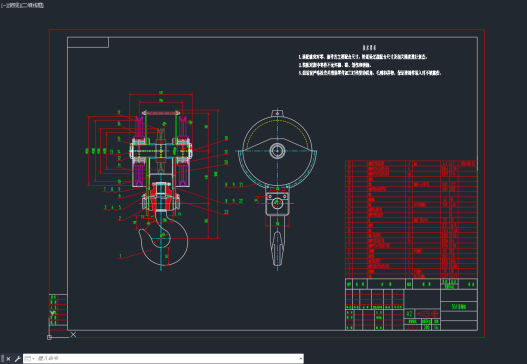Select the red parts list table
This screenshot has height=364, width=527.
coord(411,219)
